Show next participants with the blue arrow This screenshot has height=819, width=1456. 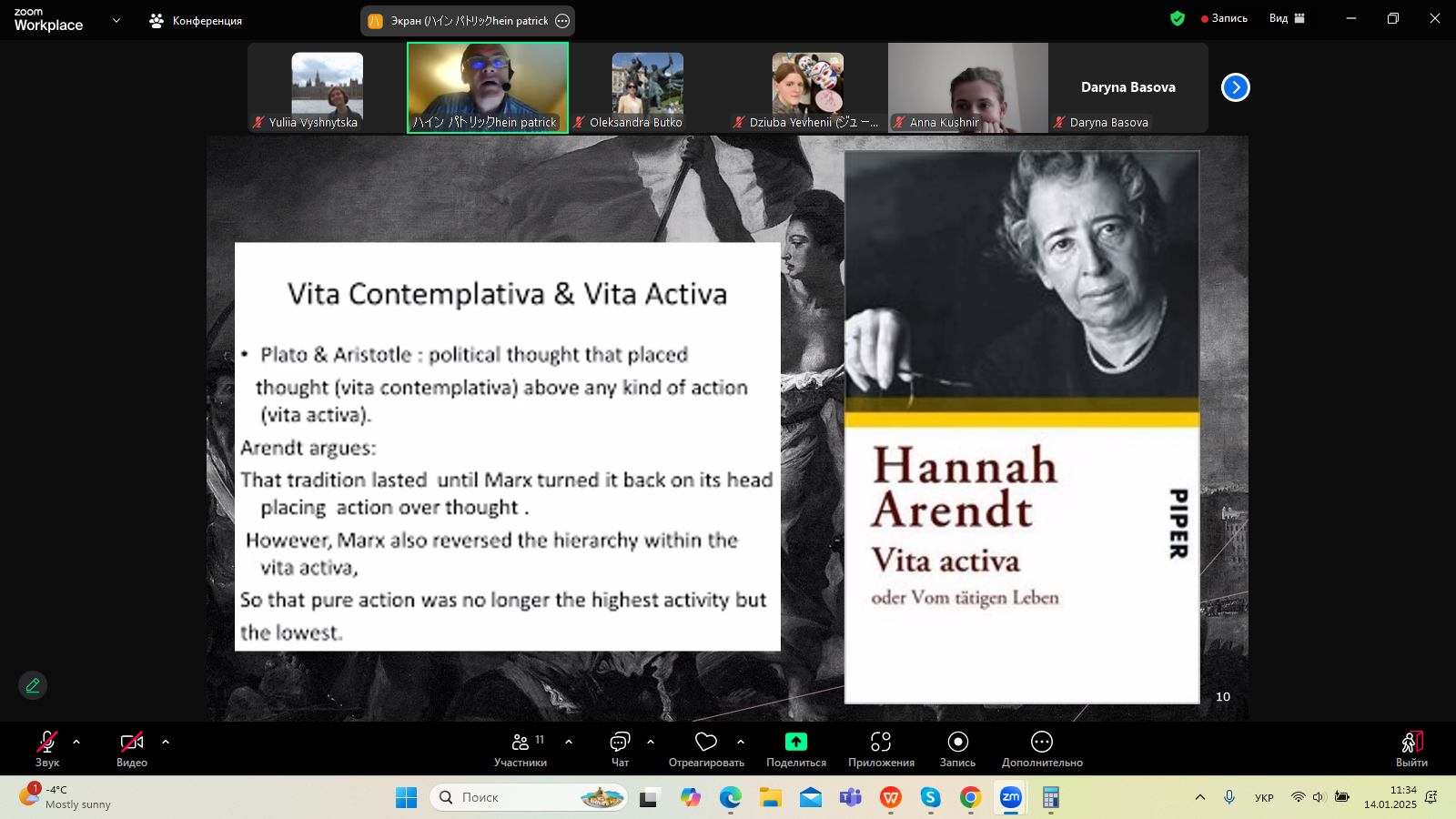click(x=1235, y=87)
